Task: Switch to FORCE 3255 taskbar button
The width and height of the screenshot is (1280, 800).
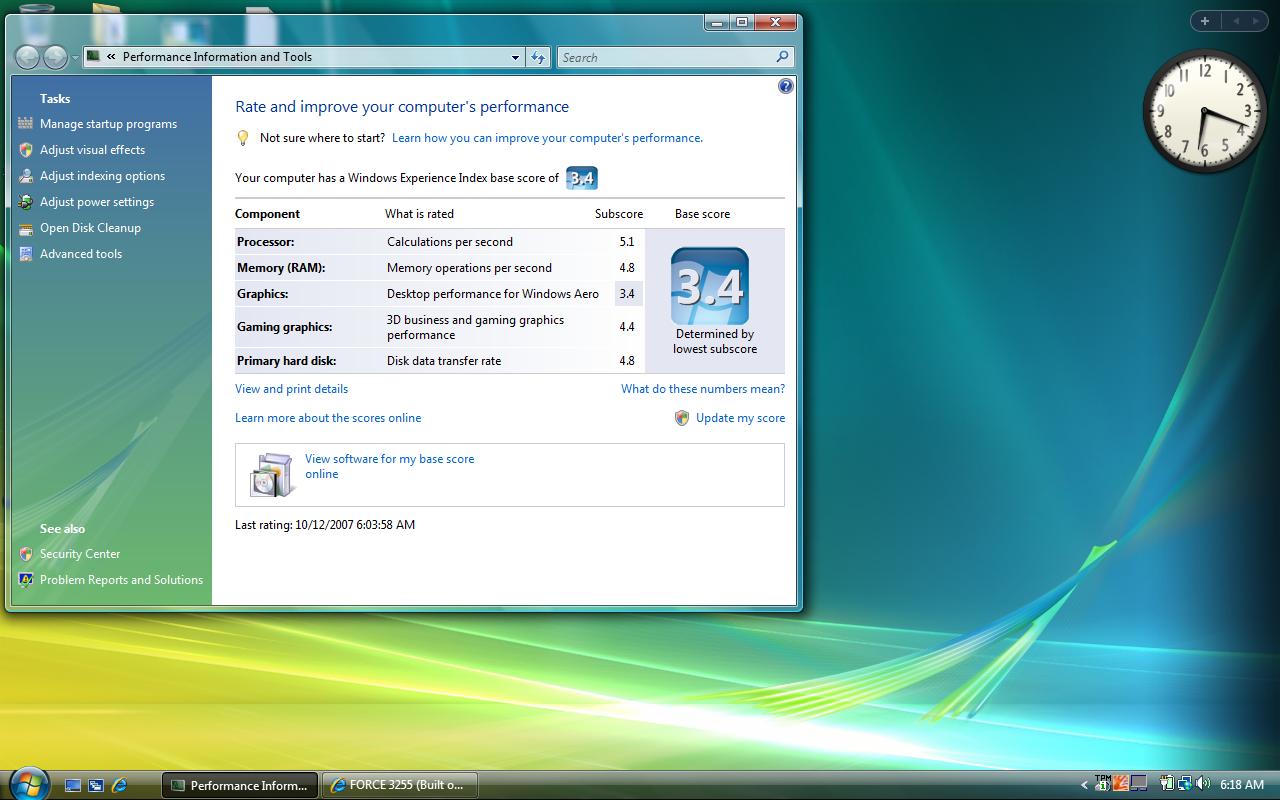Action: 399,785
